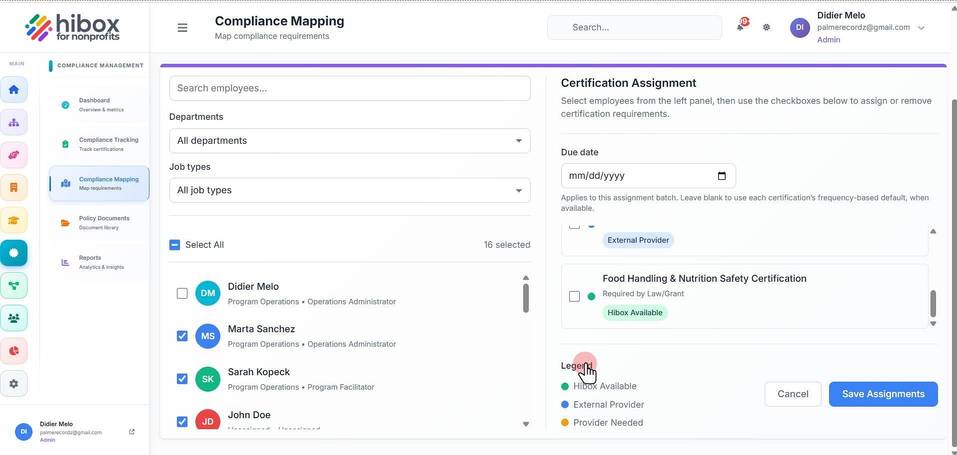The width and height of the screenshot is (957, 455).
Task: Open the green workflow nodes icon
Action: pyautogui.click(x=13, y=286)
